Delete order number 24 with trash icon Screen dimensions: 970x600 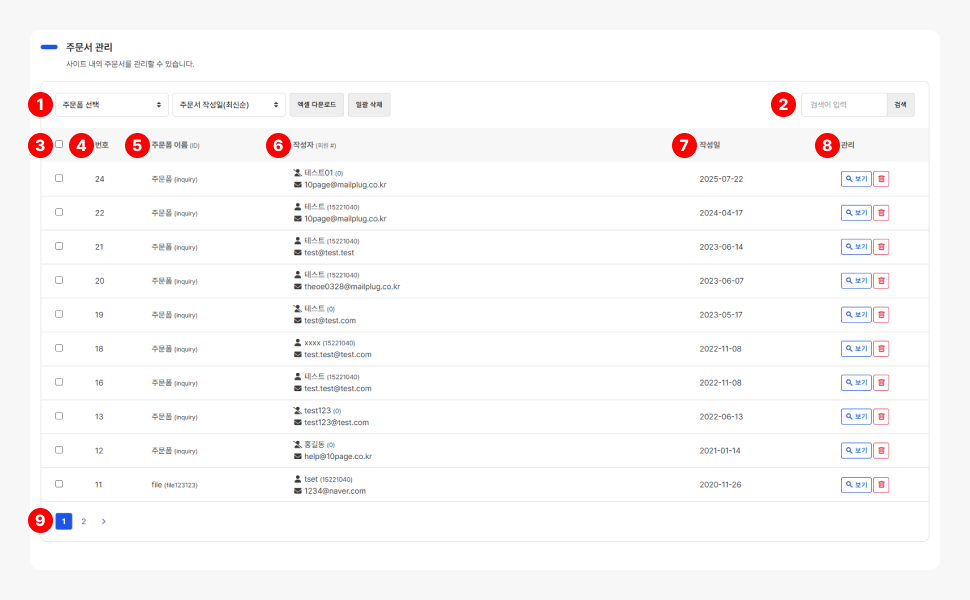[881, 179]
